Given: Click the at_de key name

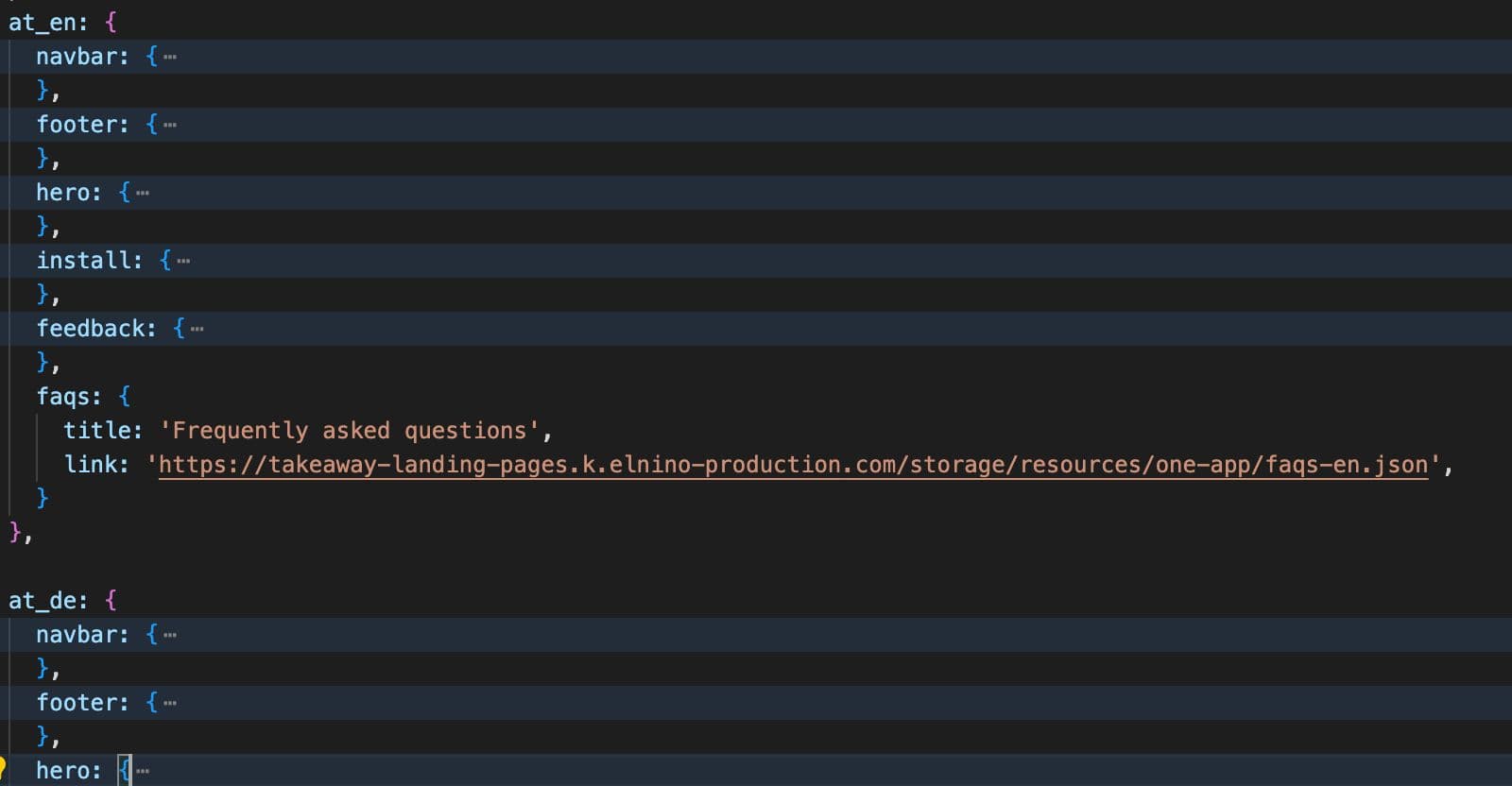Looking at the screenshot, I should (42, 601).
